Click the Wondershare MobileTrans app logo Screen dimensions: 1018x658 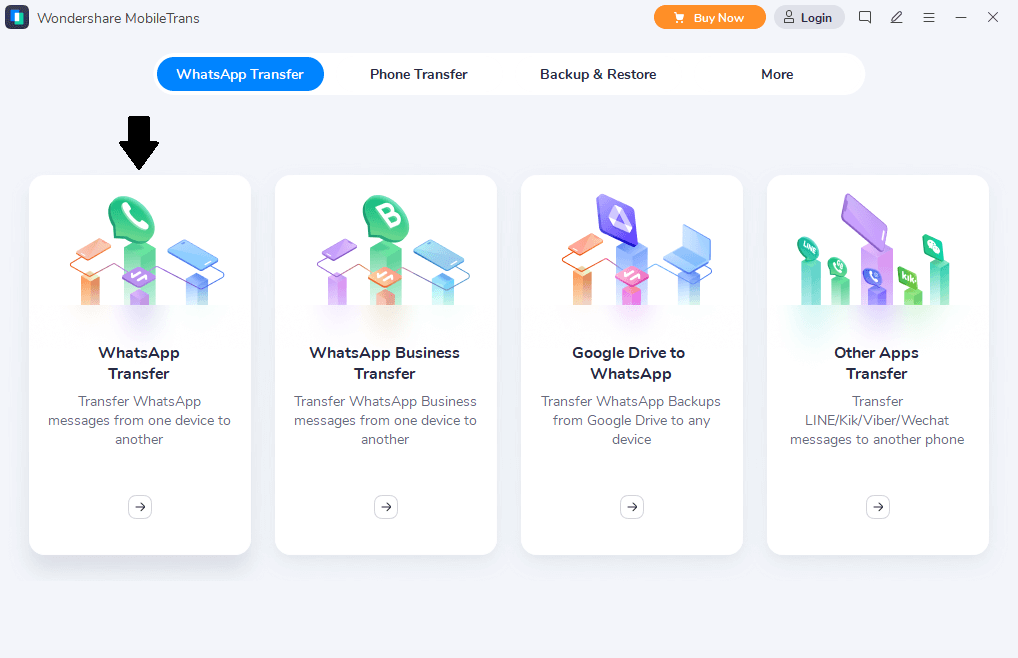17,18
